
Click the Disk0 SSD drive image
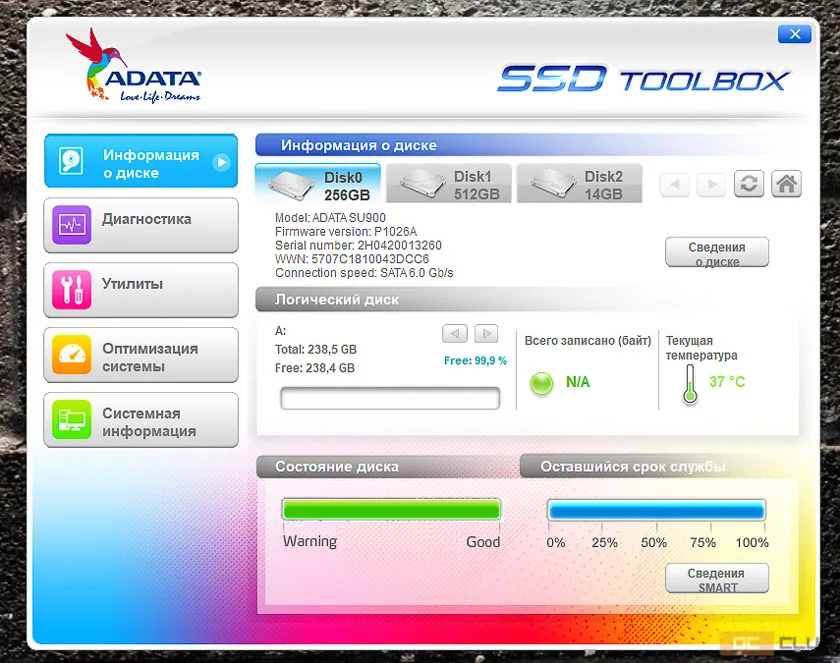click(x=291, y=185)
